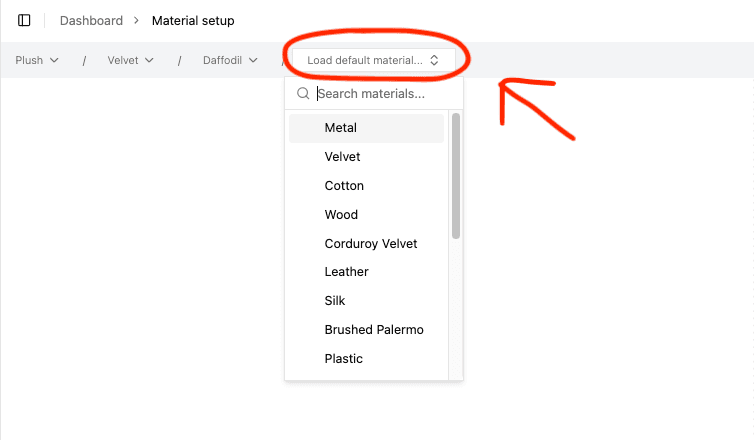Select Silk material
The height and width of the screenshot is (440, 754).
(366, 301)
